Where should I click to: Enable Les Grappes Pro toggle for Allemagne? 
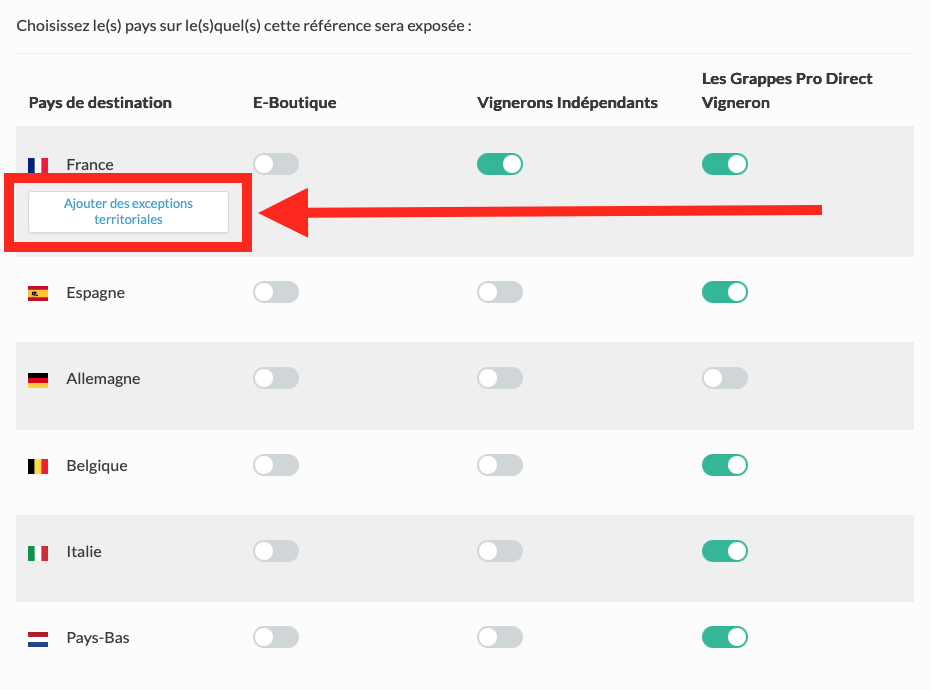[x=725, y=378]
